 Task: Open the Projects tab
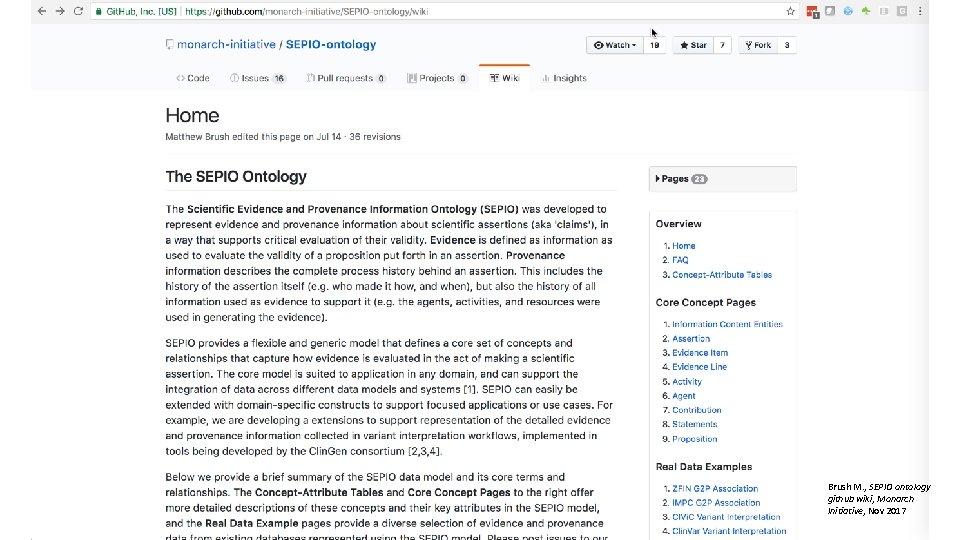coord(437,78)
